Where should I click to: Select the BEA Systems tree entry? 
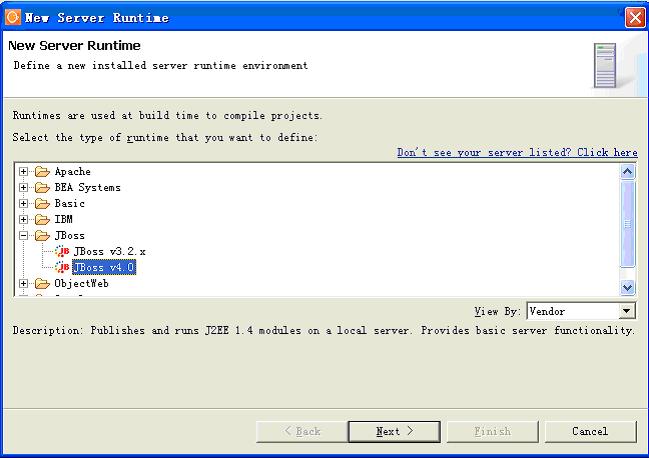(87, 187)
